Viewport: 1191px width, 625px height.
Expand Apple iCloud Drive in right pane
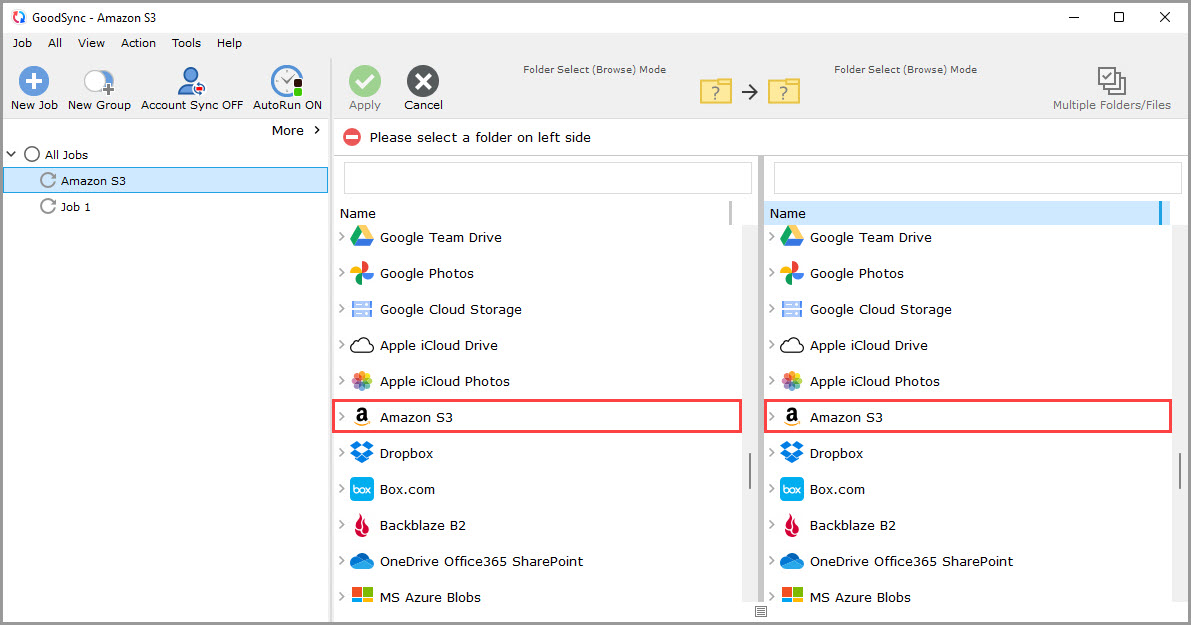(x=772, y=345)
